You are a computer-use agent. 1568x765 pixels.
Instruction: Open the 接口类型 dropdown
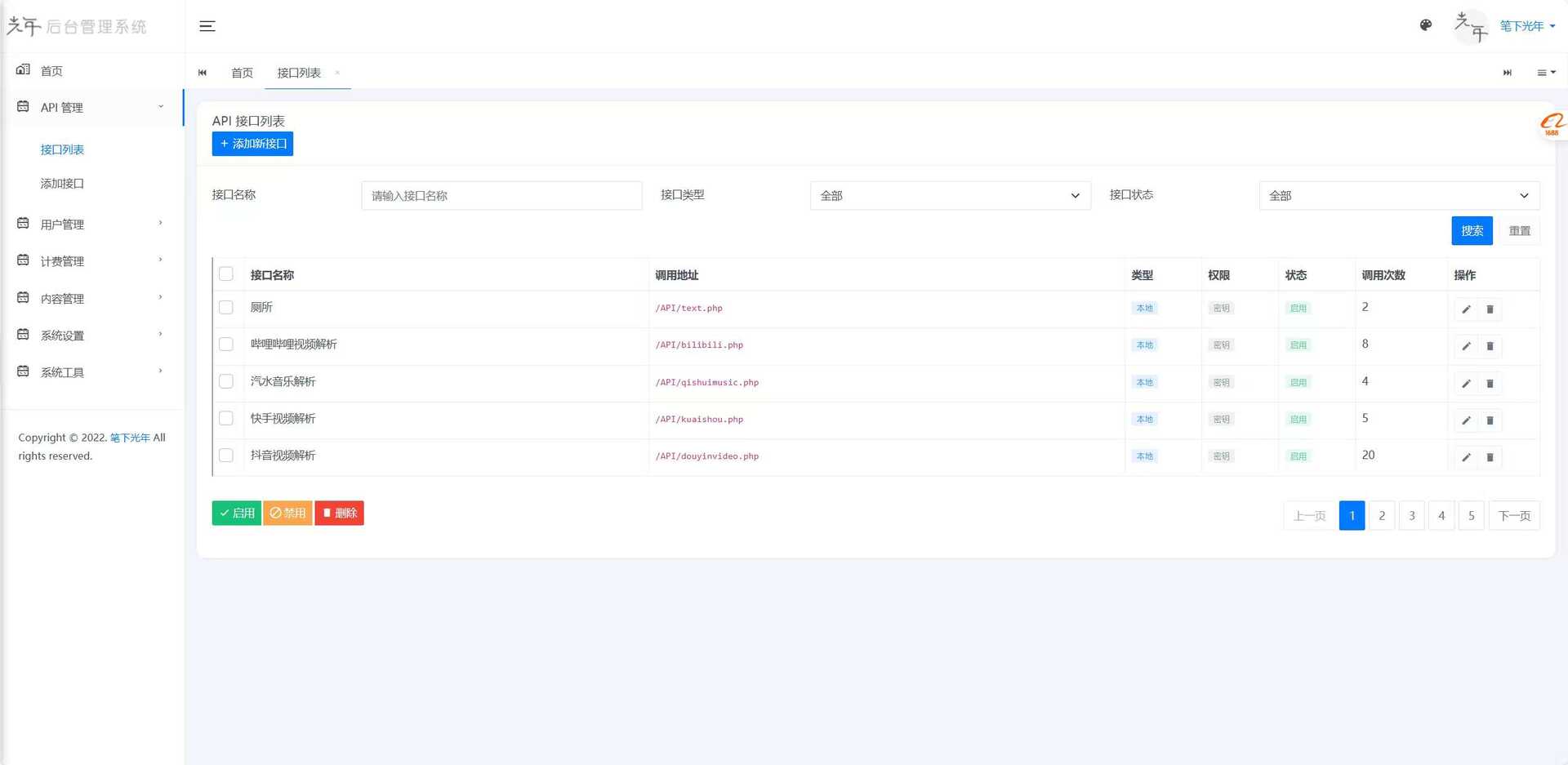click(950, 196)
